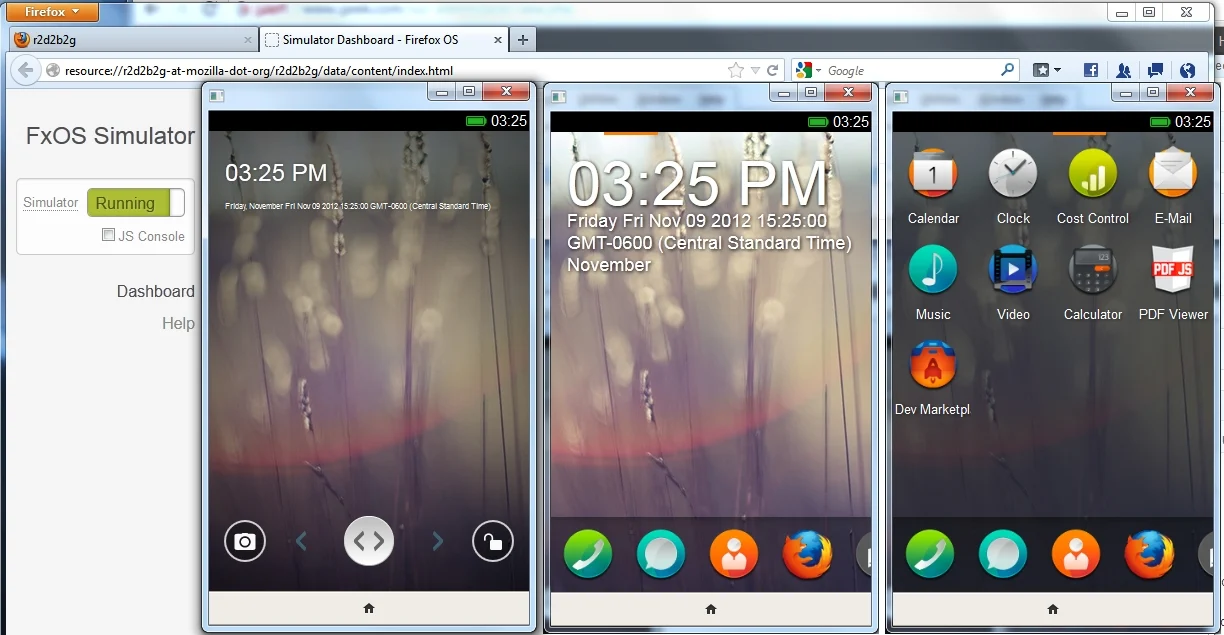Viewport: 1224px width, 635px height.
Task: Bookmark this page with star icon
Action: pyautogui.click(x=736, y=70)
